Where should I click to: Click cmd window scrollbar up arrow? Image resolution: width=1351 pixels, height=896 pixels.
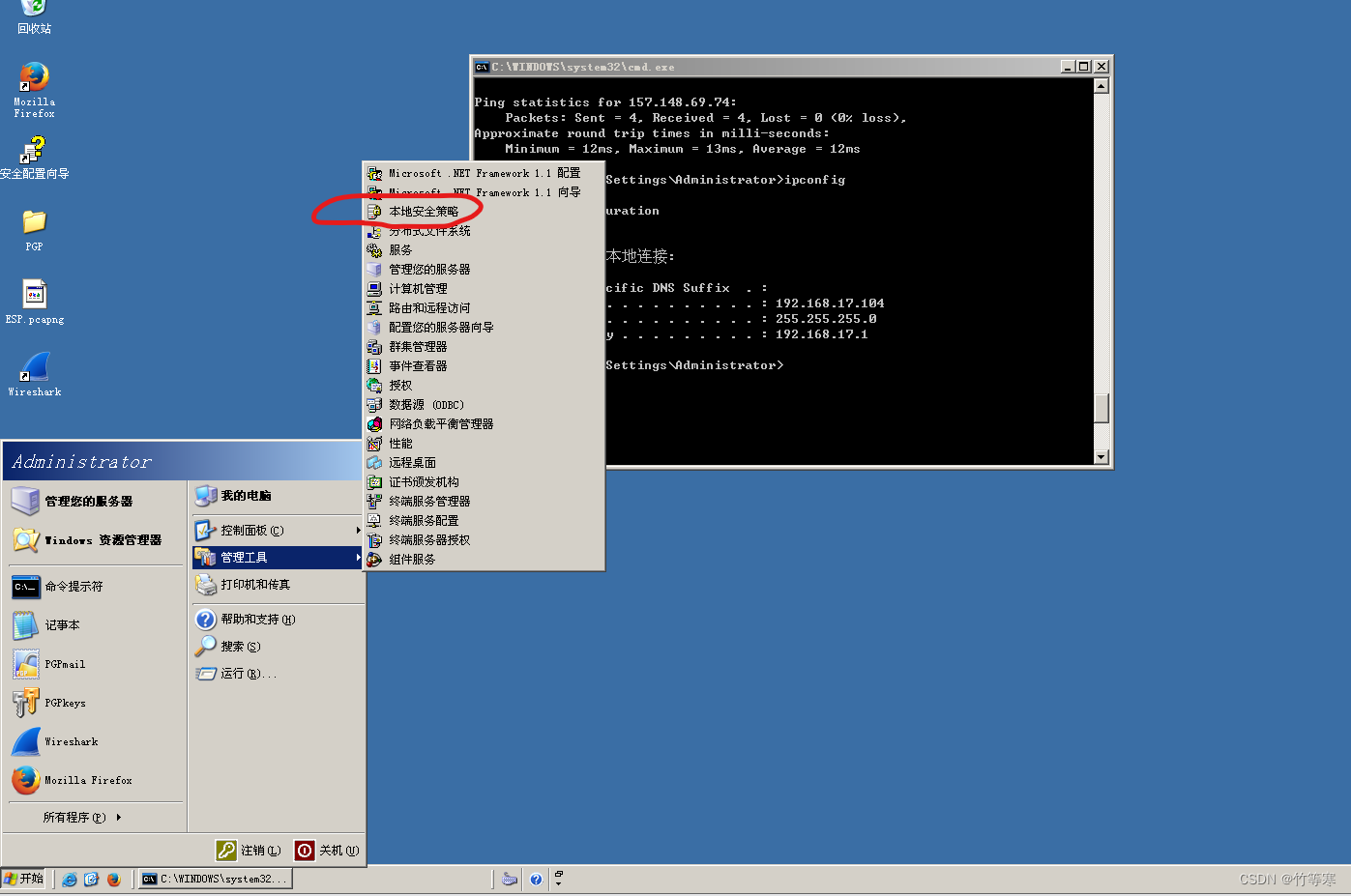(1101, 86)
